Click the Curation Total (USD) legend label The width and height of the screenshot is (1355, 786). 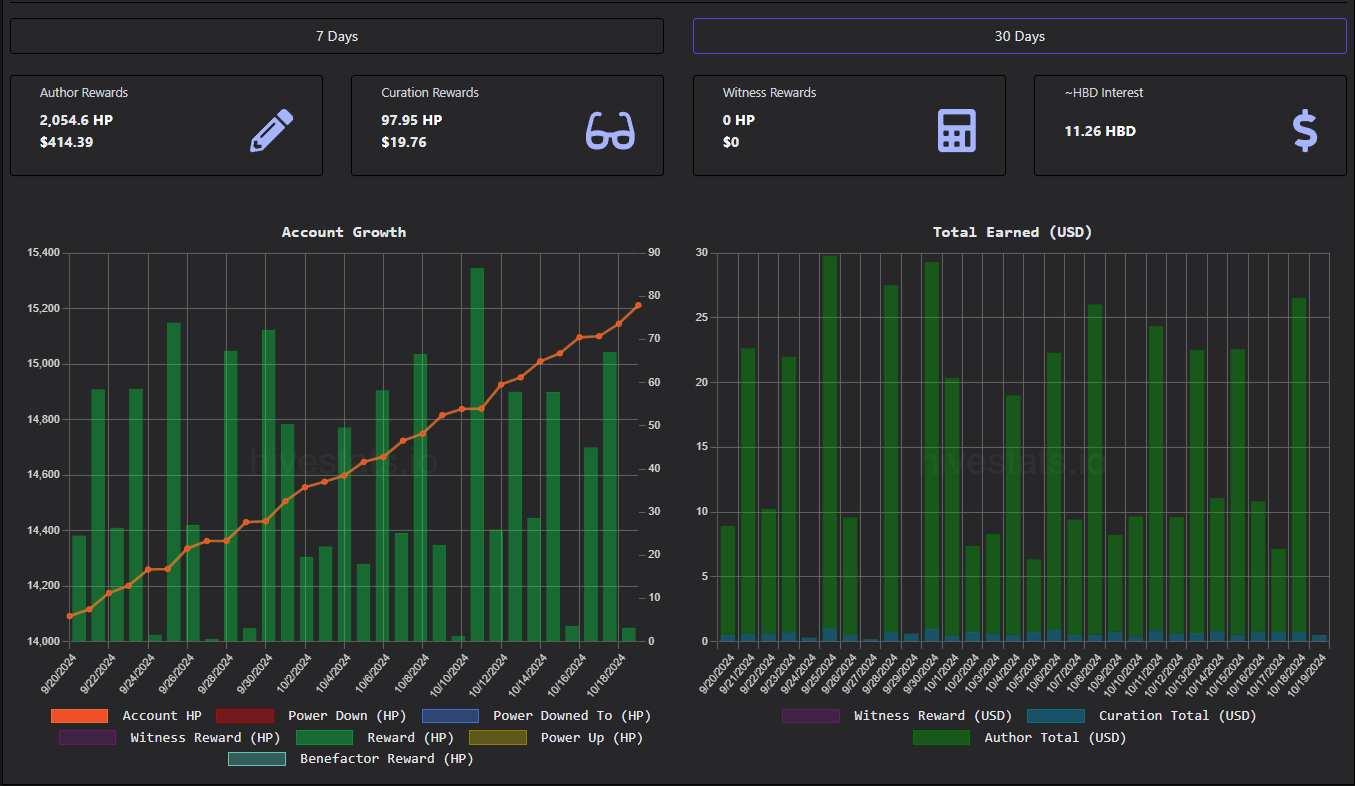coord(1178,716)
